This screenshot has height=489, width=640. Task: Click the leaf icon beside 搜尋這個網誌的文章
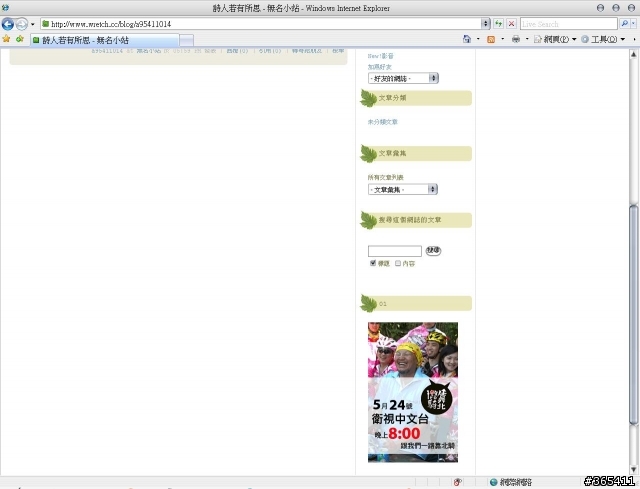[368, 220]
